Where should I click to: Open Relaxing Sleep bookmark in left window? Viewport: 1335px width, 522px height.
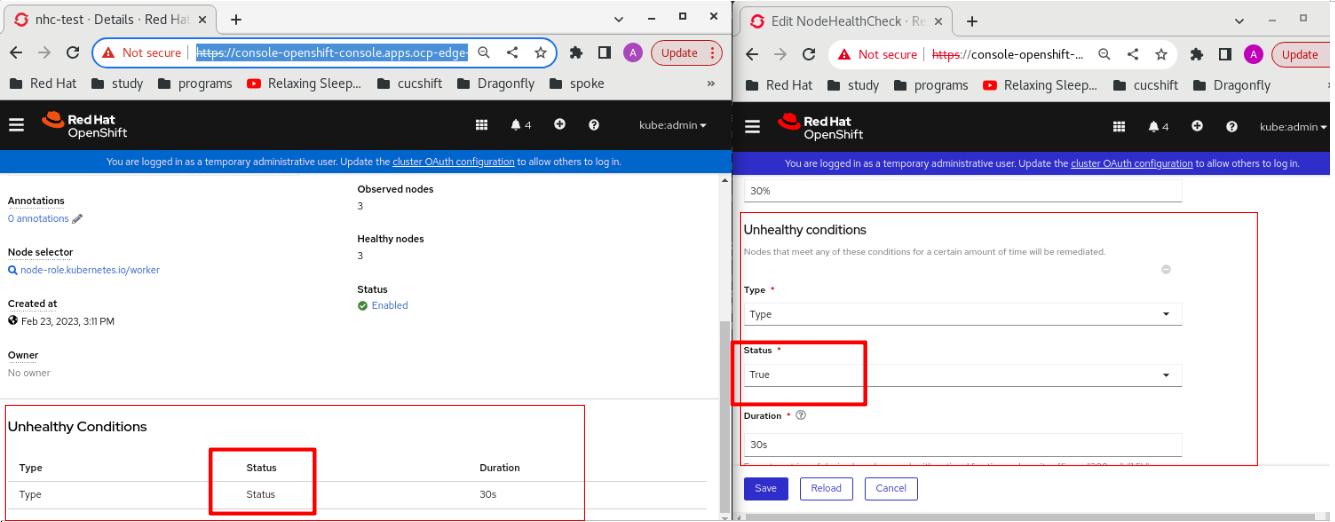click(x=305, y=83)
